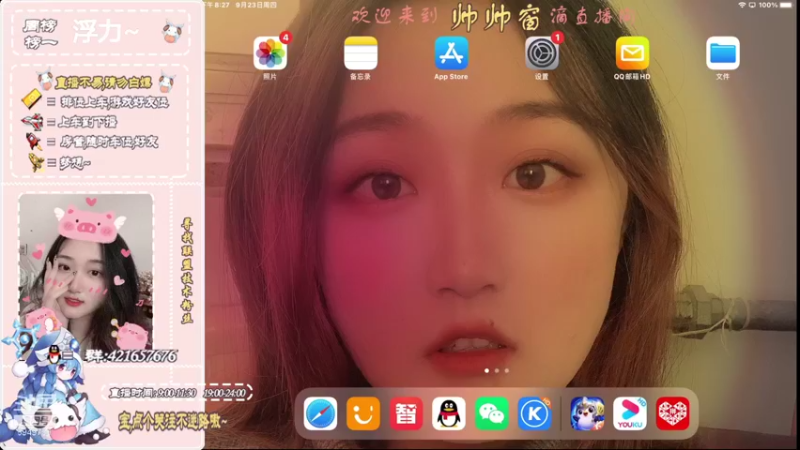
Task: Launch the App Store
Action: (451, 54)
